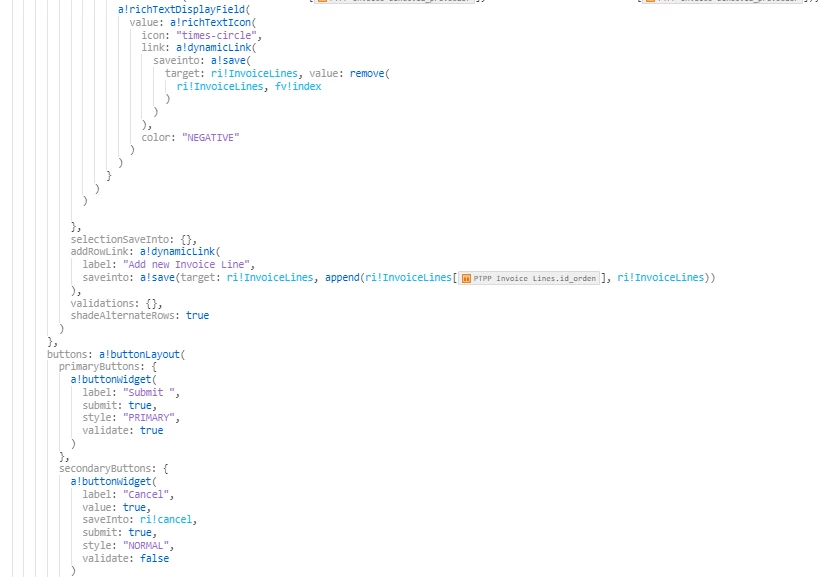Click the "NEGATIVE" color string

click(211, 138)
